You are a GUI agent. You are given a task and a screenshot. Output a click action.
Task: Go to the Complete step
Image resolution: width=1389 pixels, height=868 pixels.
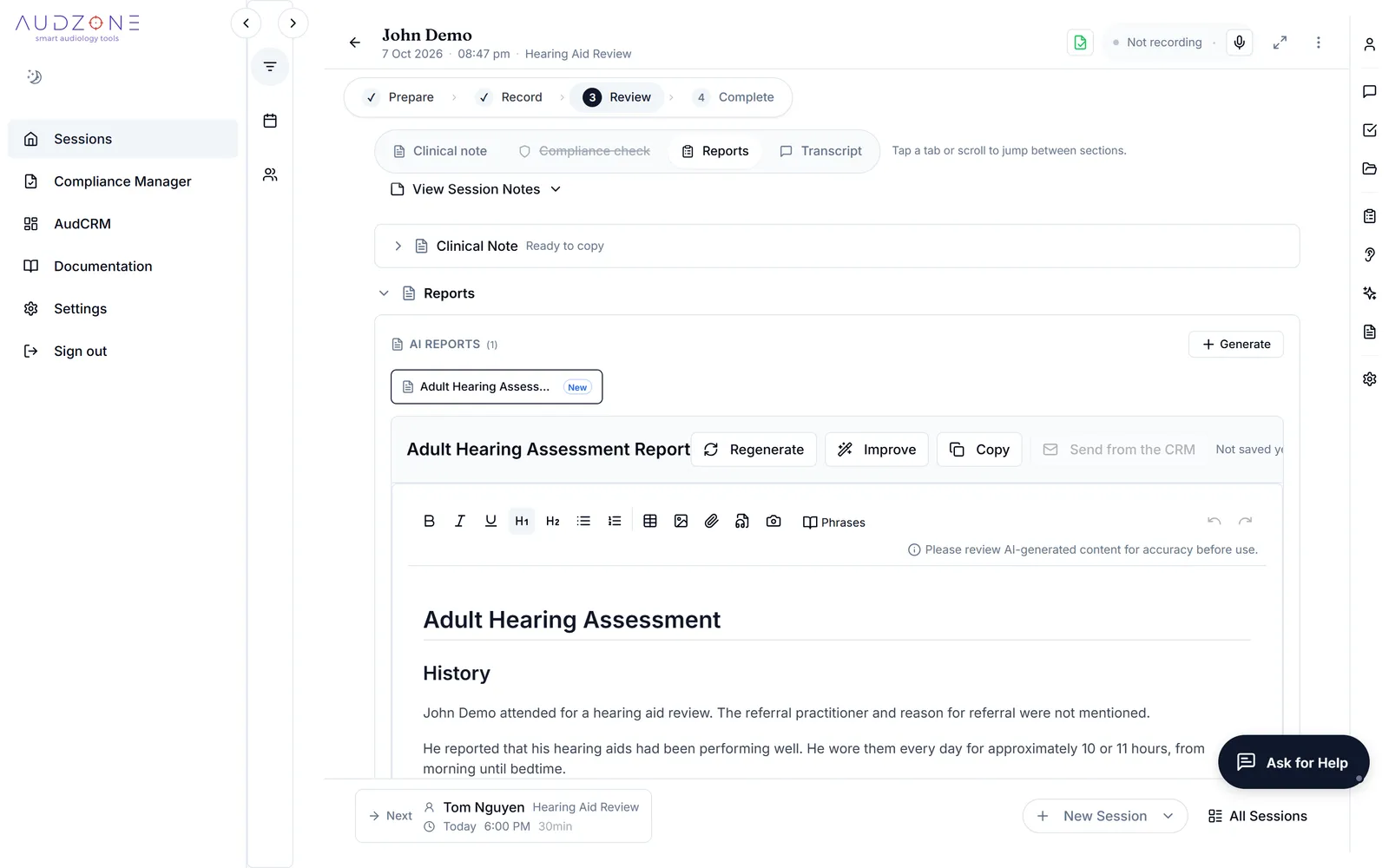coord(734,97)
